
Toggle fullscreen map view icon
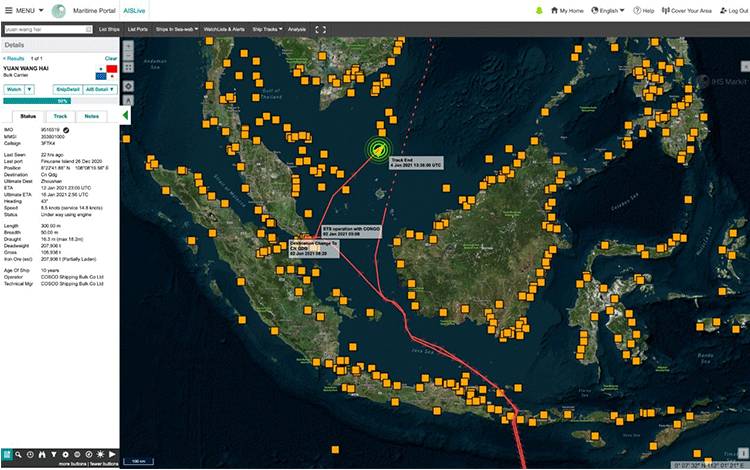coord(320,29)
